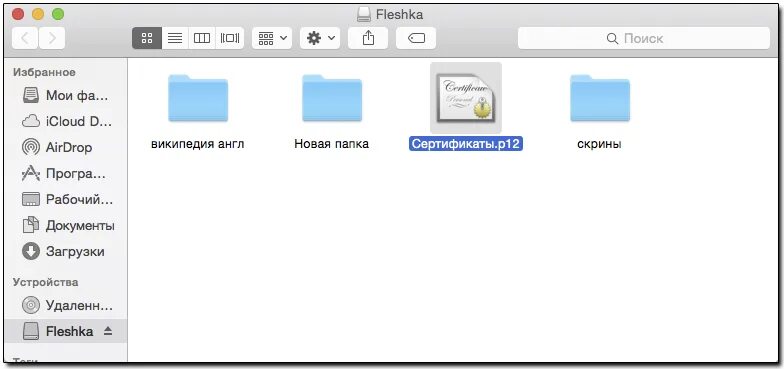Click the скрины folder name

point(599,144)
